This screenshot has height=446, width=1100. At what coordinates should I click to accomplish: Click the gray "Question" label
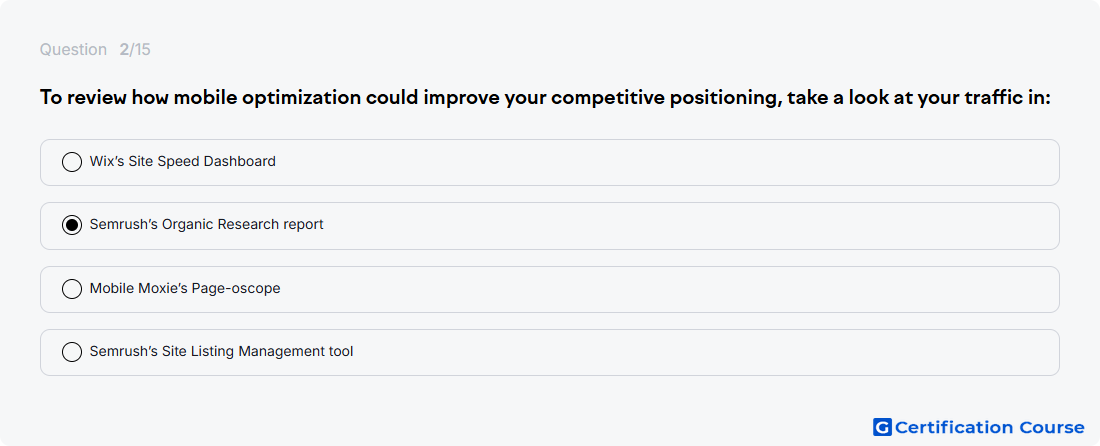73,50
